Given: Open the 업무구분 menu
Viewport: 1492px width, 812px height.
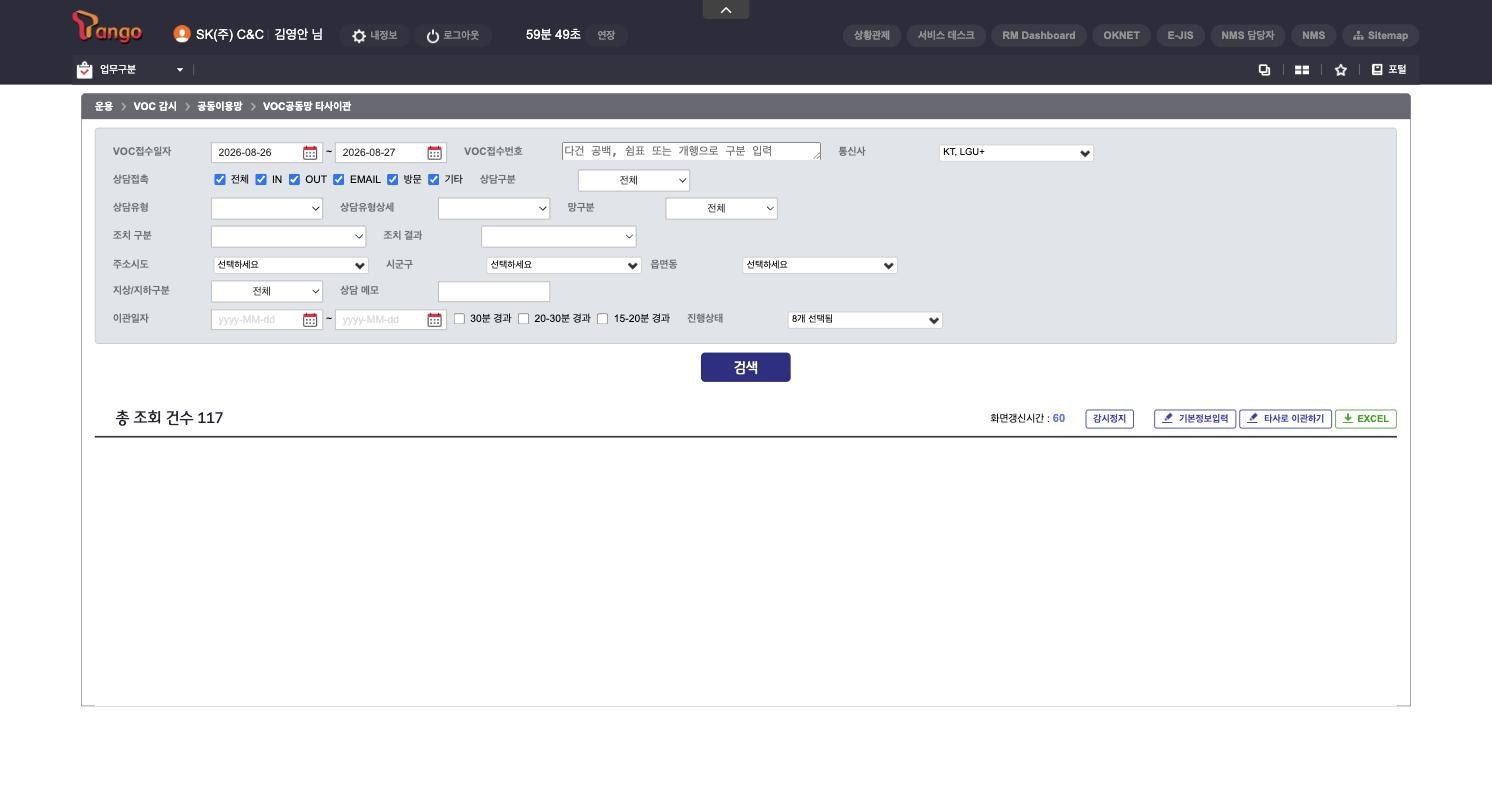Looking at the screenshot, I should point(140,70).
